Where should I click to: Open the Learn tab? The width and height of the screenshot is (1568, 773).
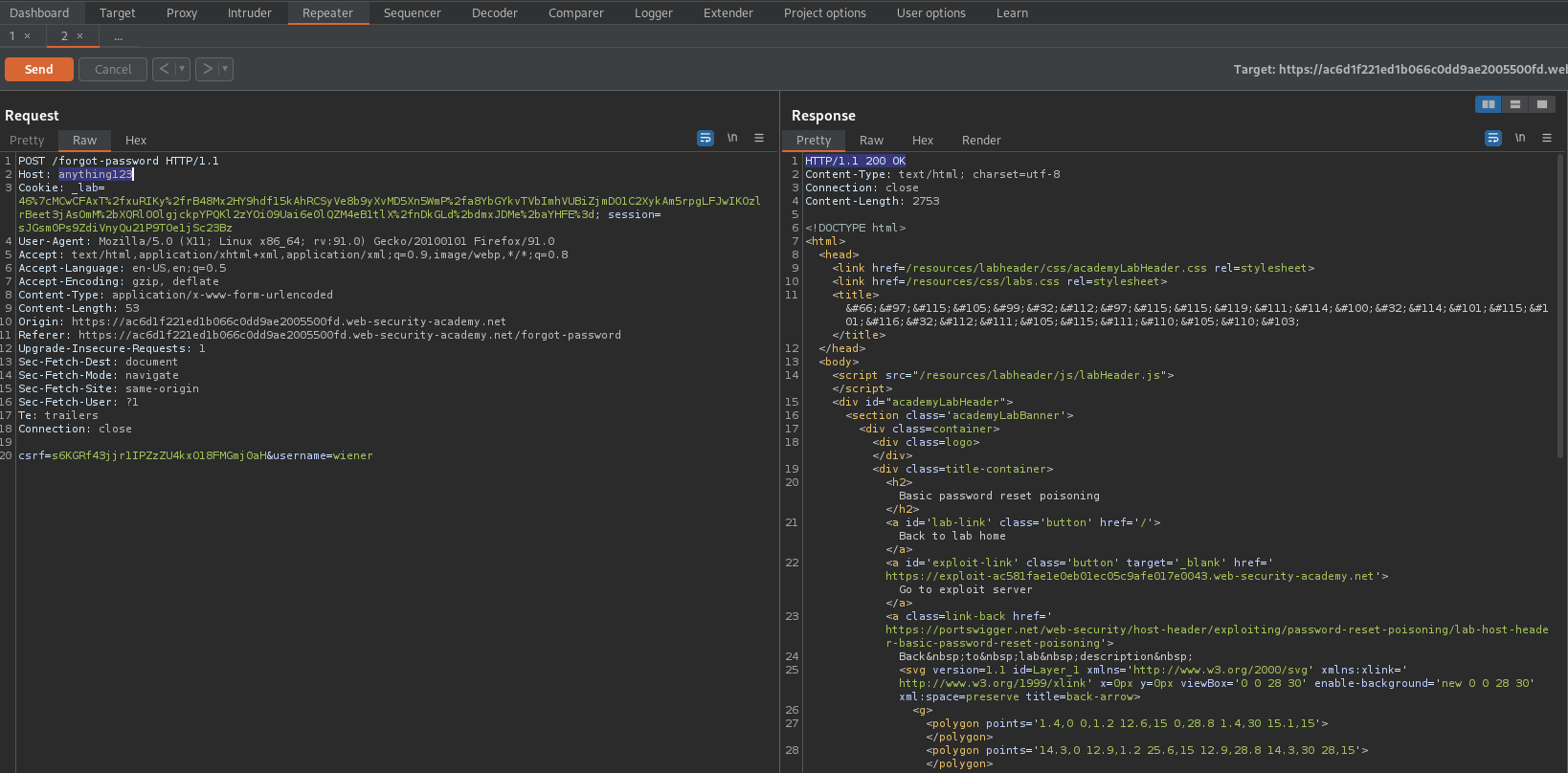[1012, 12]
